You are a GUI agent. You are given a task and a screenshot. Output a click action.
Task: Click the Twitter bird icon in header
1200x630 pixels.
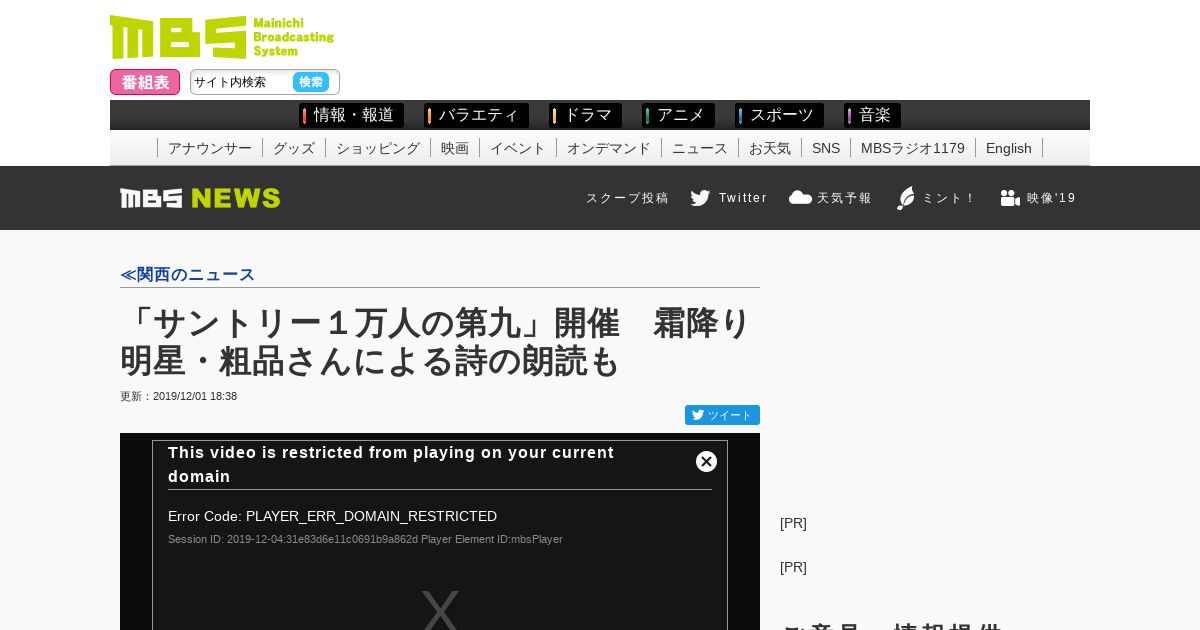point(700,198)
